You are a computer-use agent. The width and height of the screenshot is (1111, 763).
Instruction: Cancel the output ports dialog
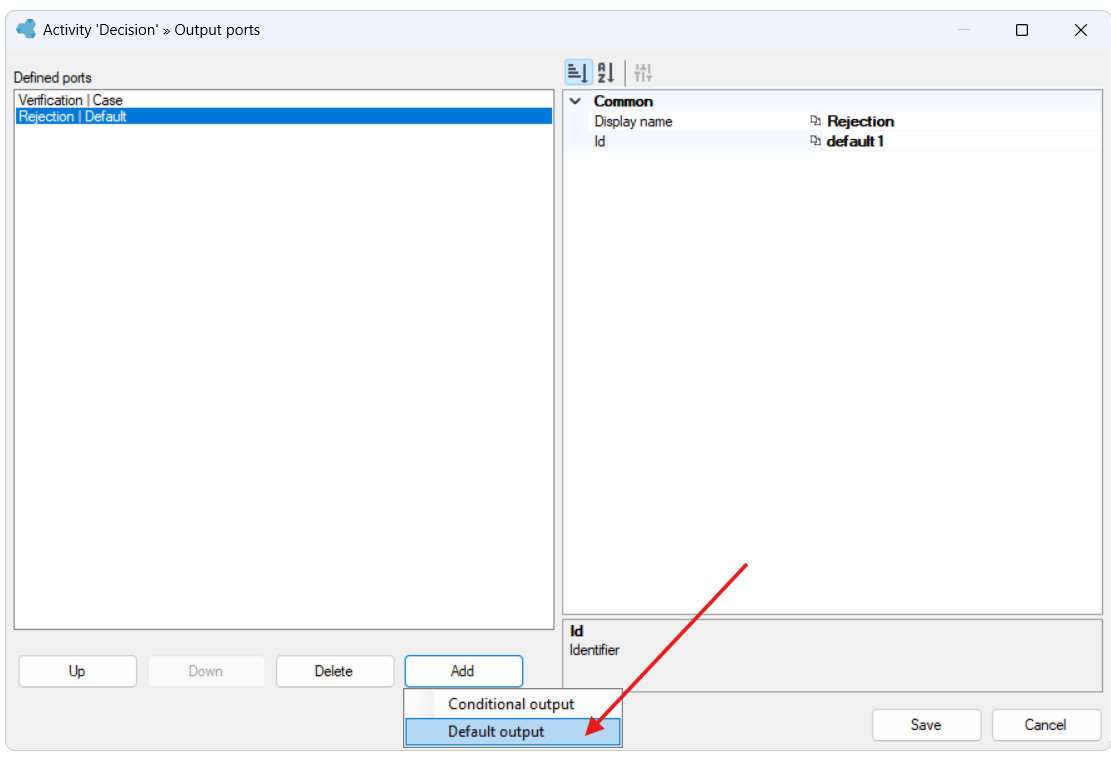1046,725
